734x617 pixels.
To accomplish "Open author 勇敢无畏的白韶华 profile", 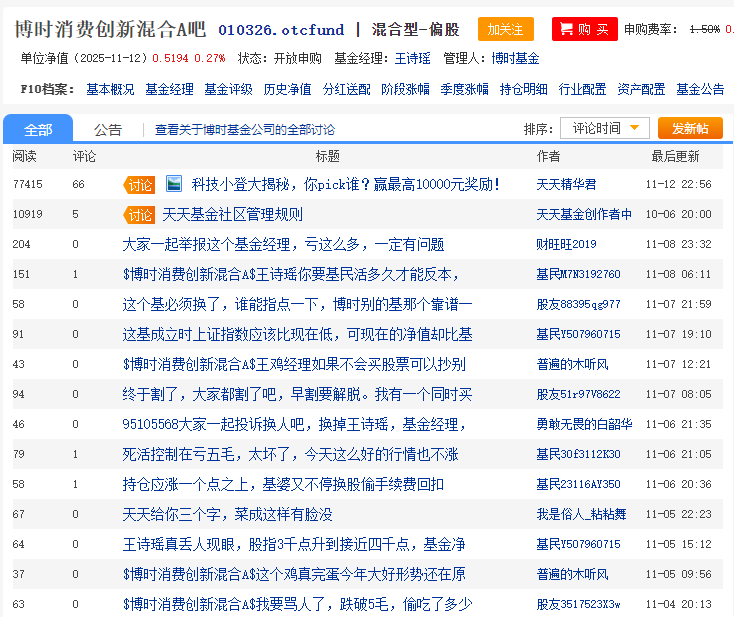I will tap(584, 424).
